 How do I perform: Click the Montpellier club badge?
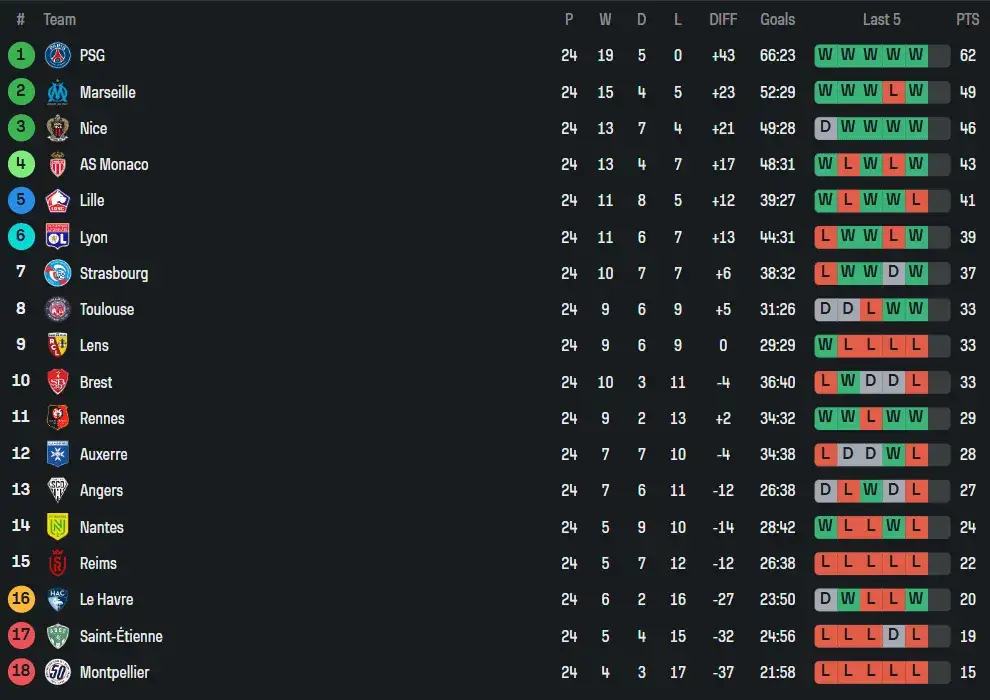tap(58, 672)
